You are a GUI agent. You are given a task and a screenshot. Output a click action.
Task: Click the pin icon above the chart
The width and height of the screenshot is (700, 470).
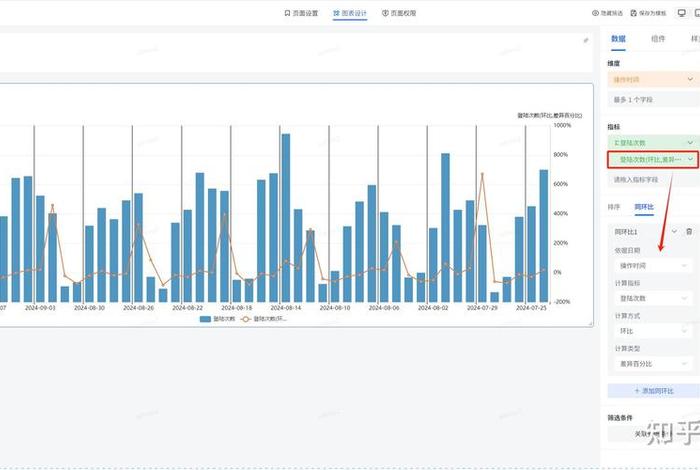pos(586,41)
